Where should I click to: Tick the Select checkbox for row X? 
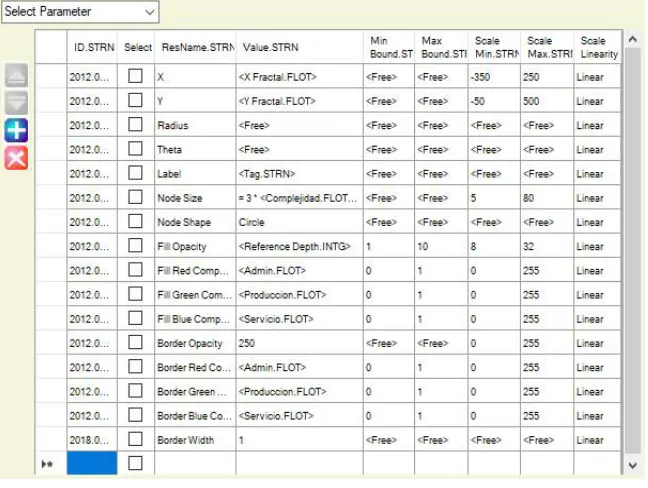pyautogui.click(x=135, y=76)
